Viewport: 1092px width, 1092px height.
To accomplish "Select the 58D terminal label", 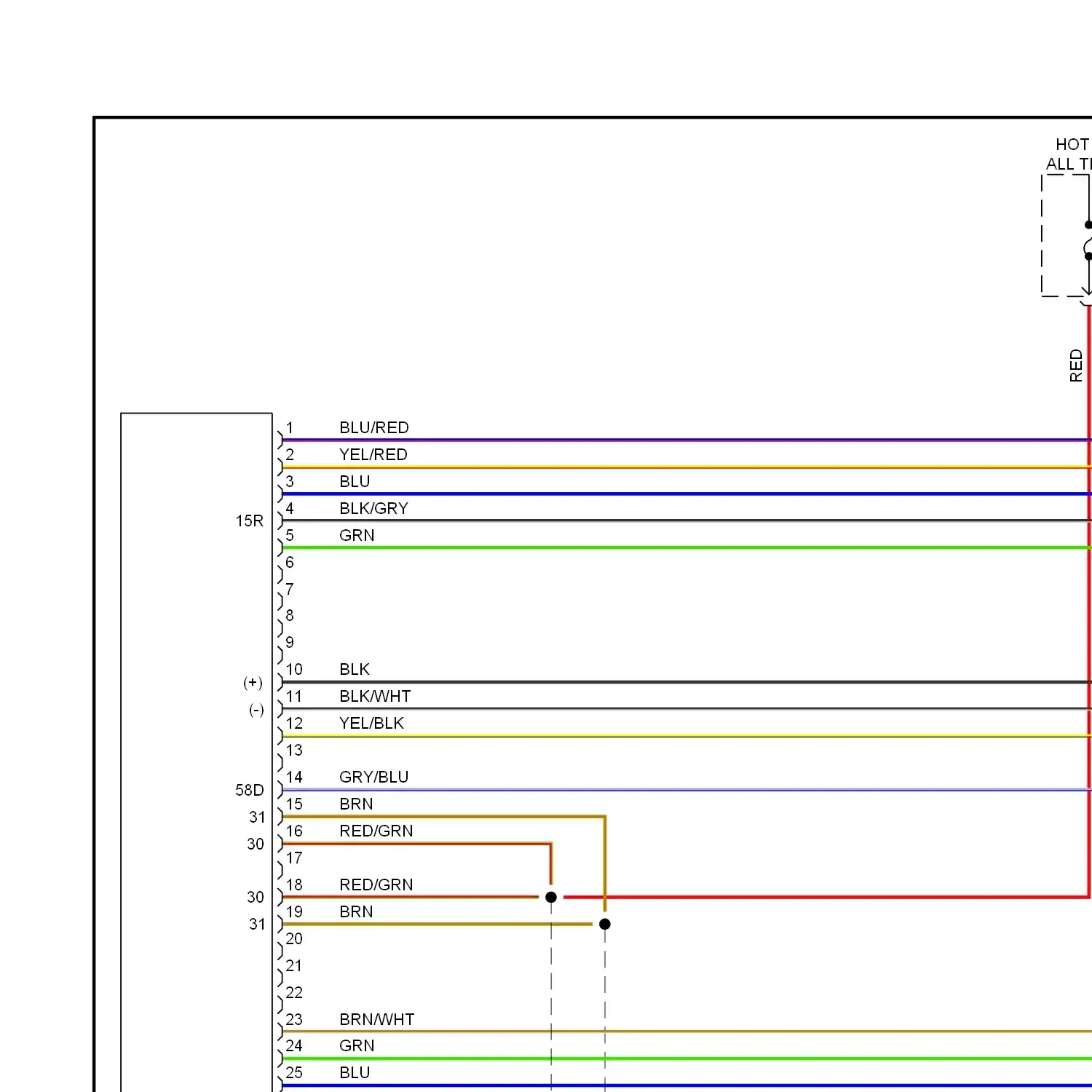I will tap(250, 790).
